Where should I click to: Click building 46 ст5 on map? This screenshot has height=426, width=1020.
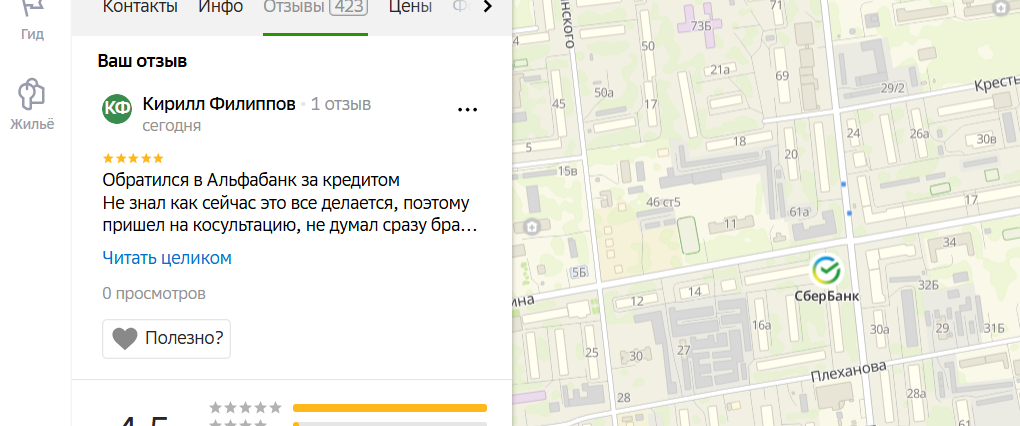click(663, 202)
